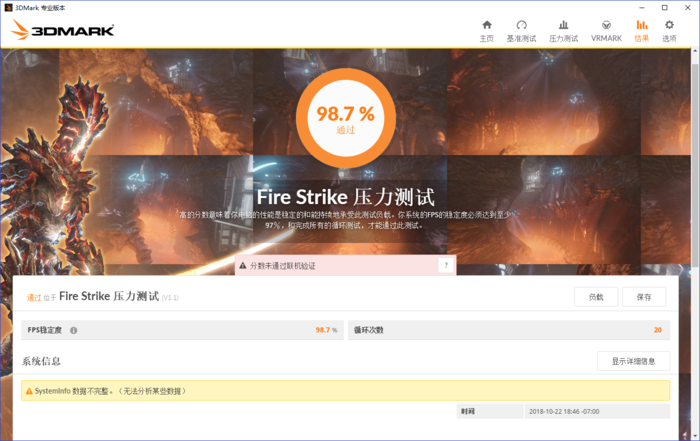Click the 负载 load button

point(596,297)
